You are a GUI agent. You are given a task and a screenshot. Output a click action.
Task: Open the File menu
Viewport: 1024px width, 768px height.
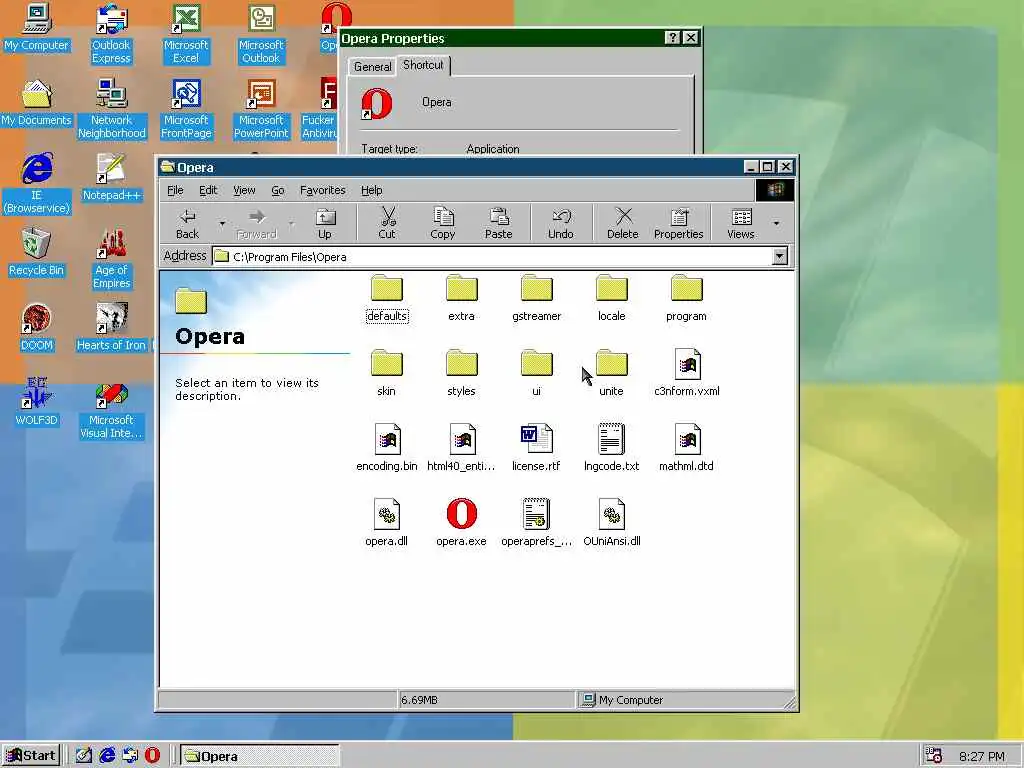[175, 190]
